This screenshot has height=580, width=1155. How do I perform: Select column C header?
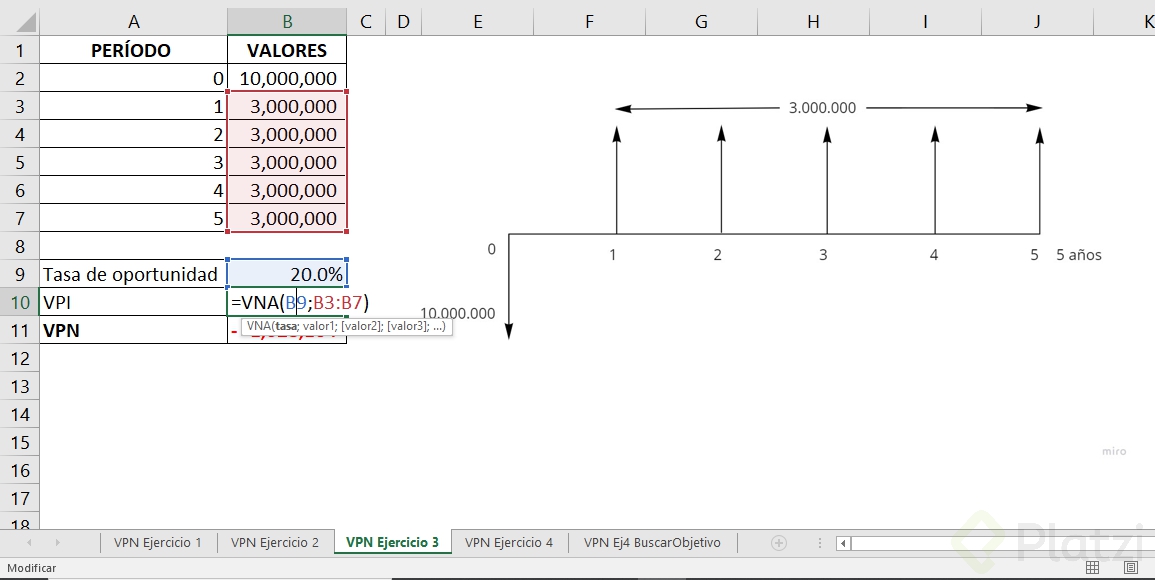click(366, 22)
